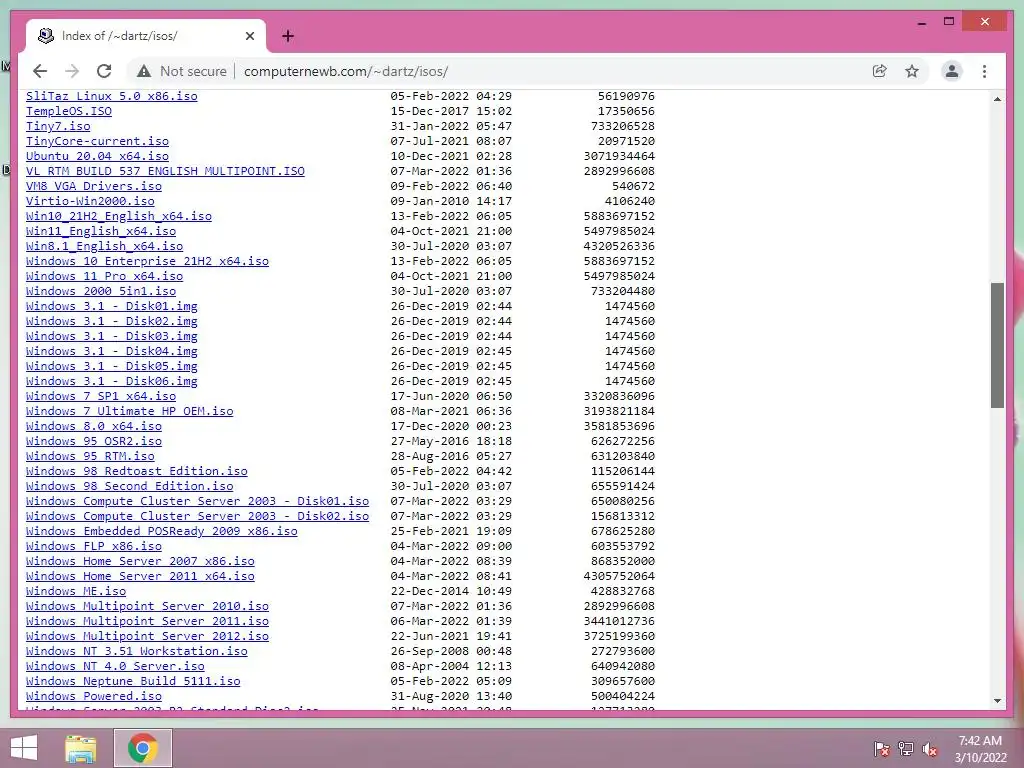Image resolution: width=1024 pixels, height=768 pixels.
Task: Open the SliTaz_Linux_5.0_x86.iso link
Action: click(x=112, y=96)
